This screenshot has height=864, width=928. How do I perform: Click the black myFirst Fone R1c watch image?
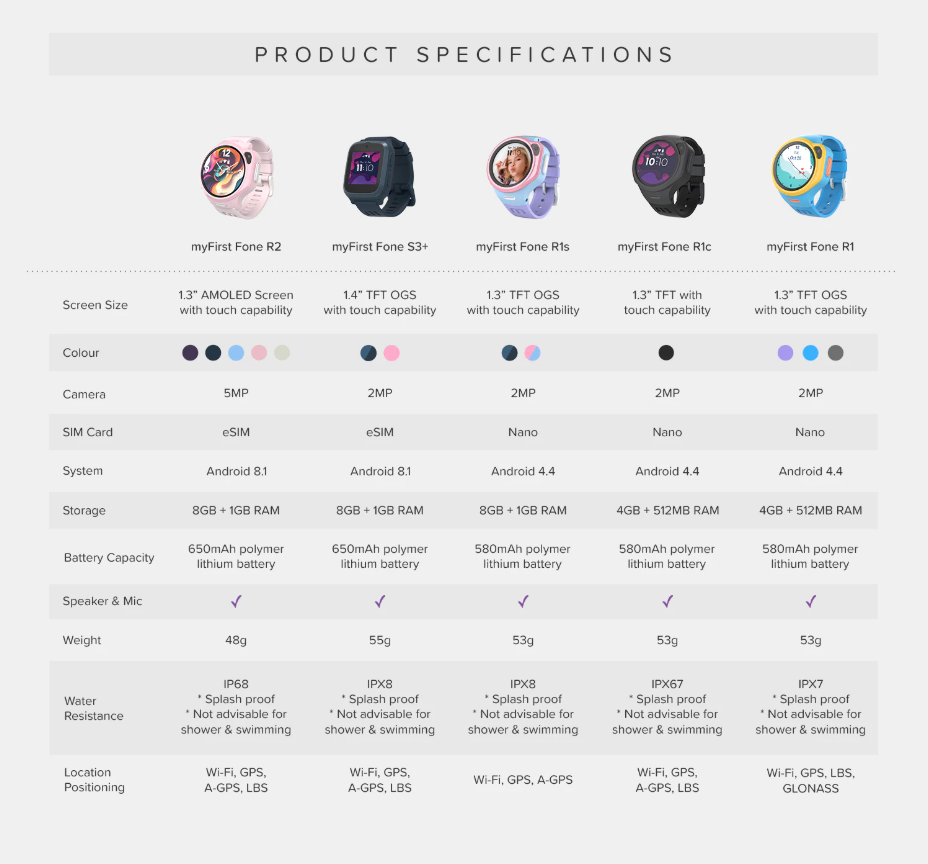click(667, 175)
